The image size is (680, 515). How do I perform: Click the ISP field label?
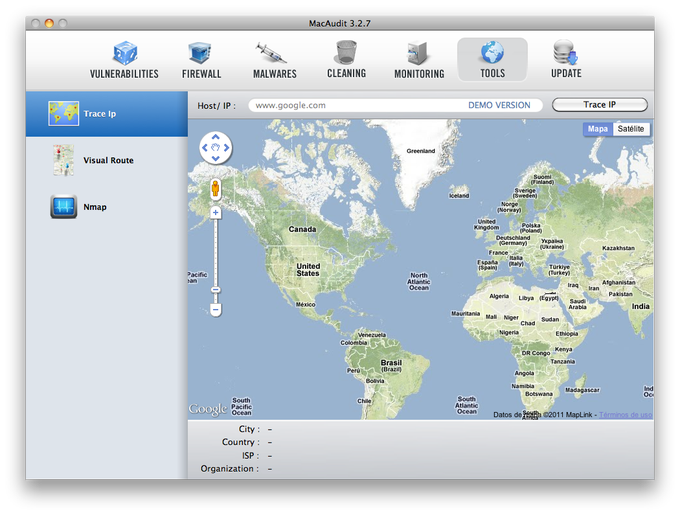(x=250, y=456)
